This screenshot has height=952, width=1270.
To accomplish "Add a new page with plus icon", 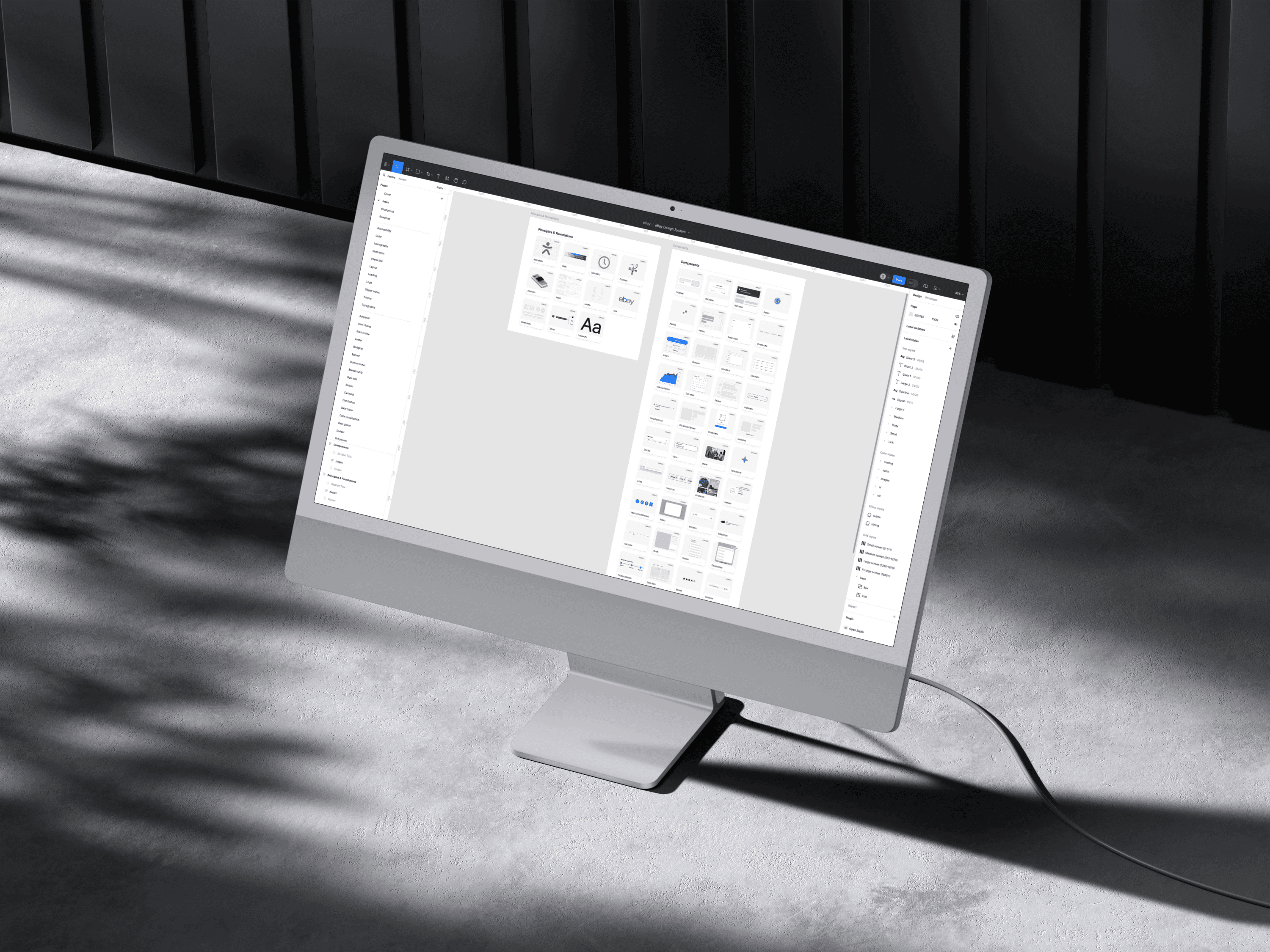I will pyautogui.click(x=442, y=198).
